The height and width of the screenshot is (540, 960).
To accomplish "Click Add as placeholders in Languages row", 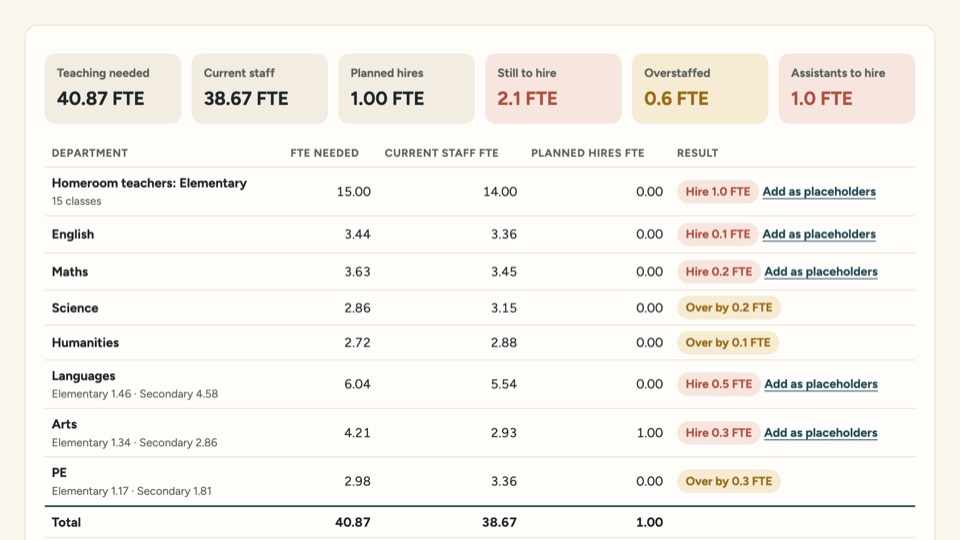I will tap(820, 384).
